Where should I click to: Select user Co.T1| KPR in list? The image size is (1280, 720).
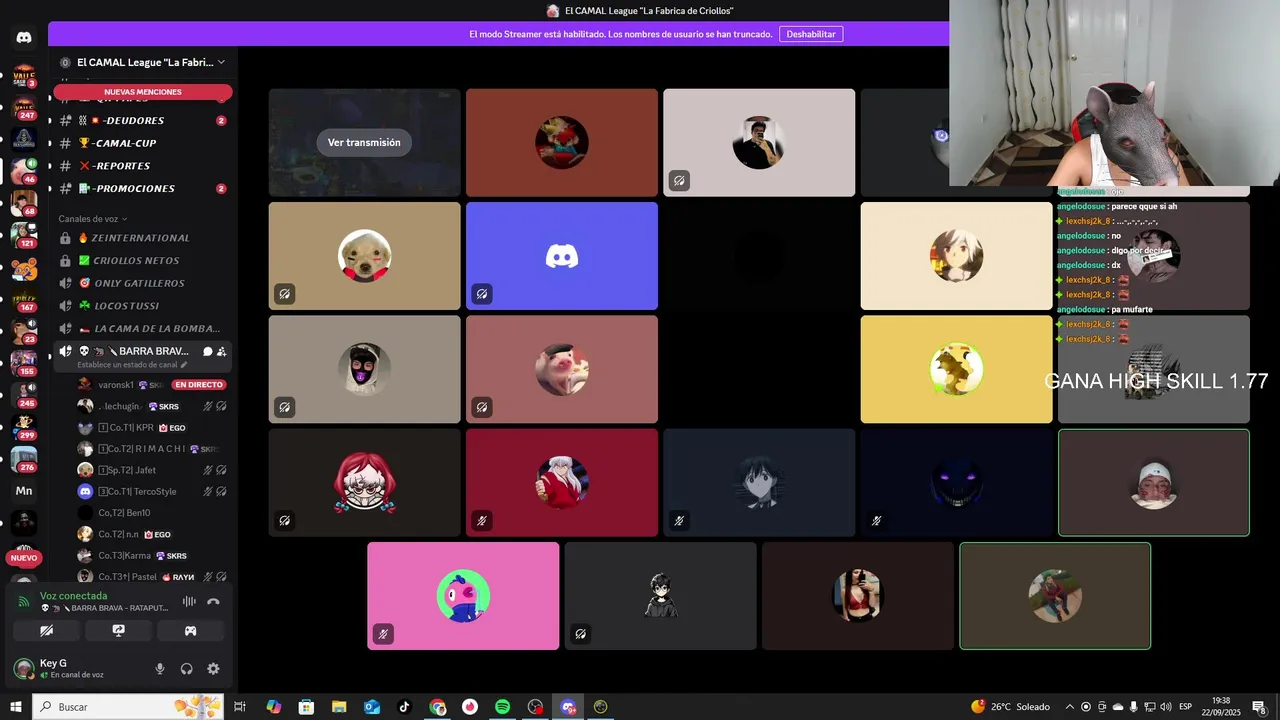pyautogui.click(x=153, y=427)
